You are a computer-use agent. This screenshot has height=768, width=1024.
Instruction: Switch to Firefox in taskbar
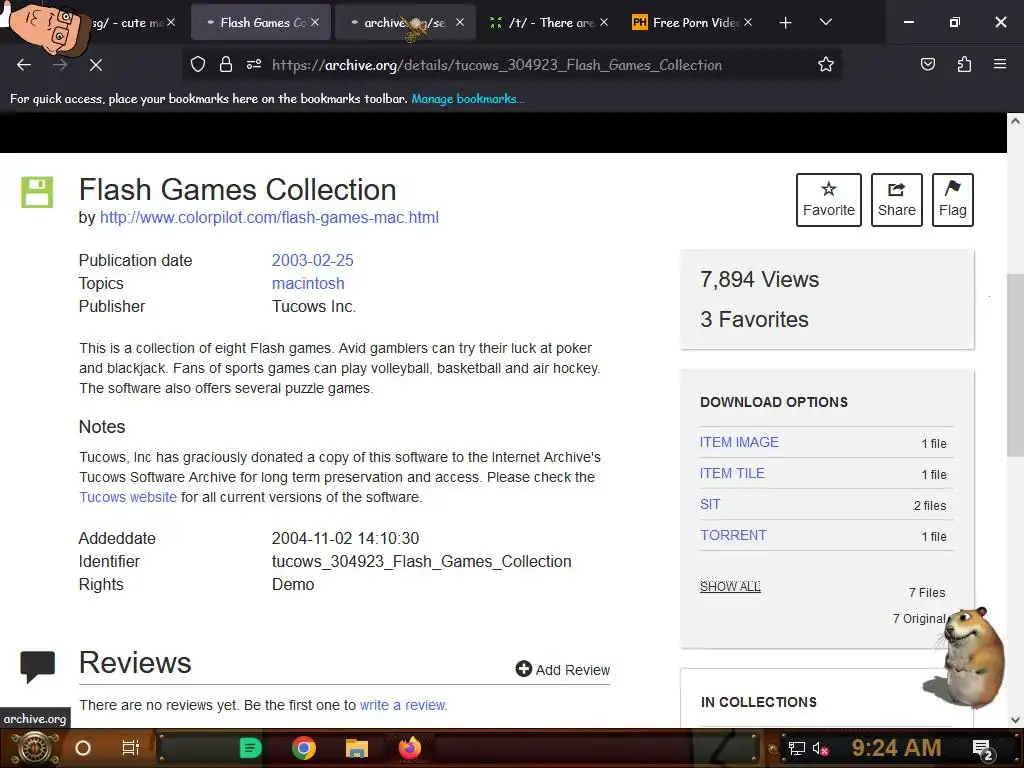(410, 748)
